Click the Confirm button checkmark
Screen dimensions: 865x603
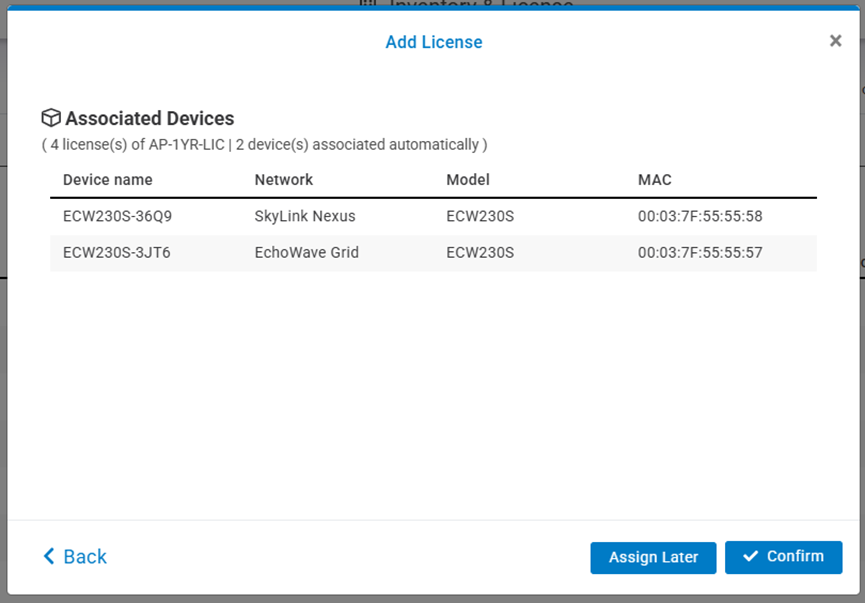pos(751,557)
